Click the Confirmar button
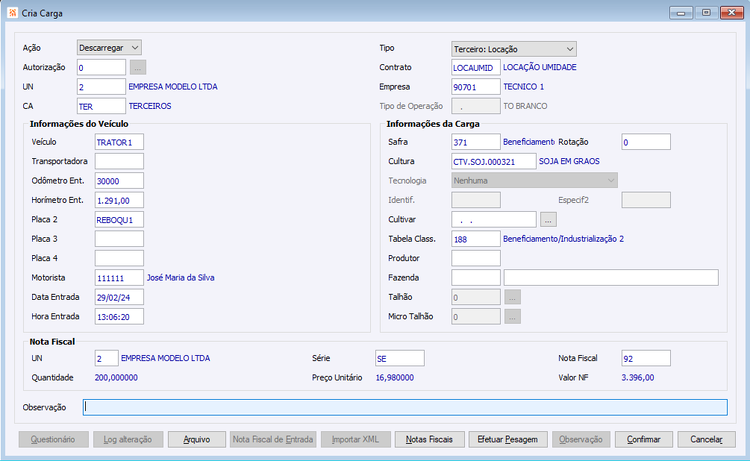750x461 pixels. tap(644, 439)
